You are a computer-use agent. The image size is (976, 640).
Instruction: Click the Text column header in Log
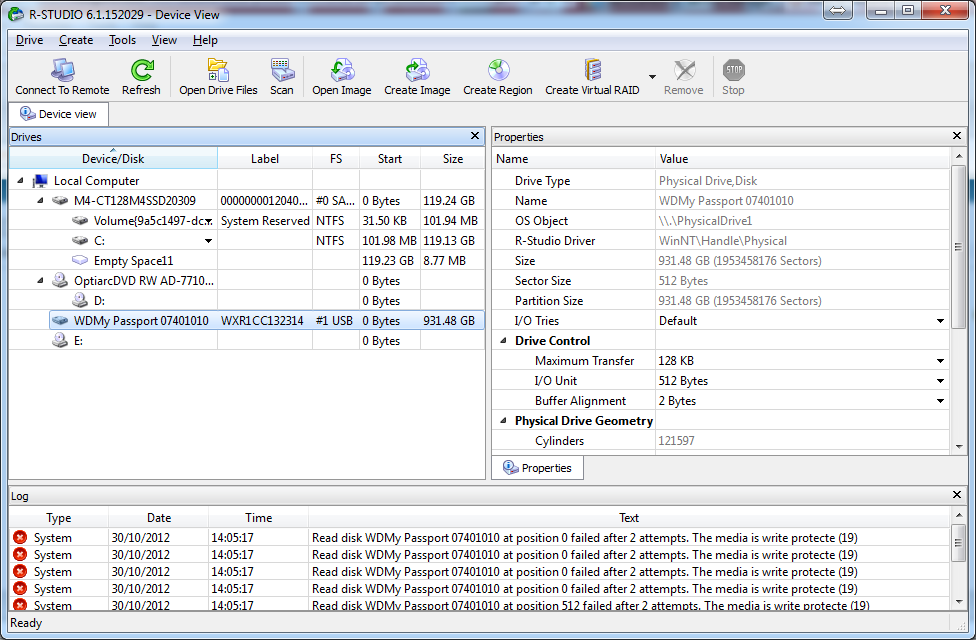[629, 517]
